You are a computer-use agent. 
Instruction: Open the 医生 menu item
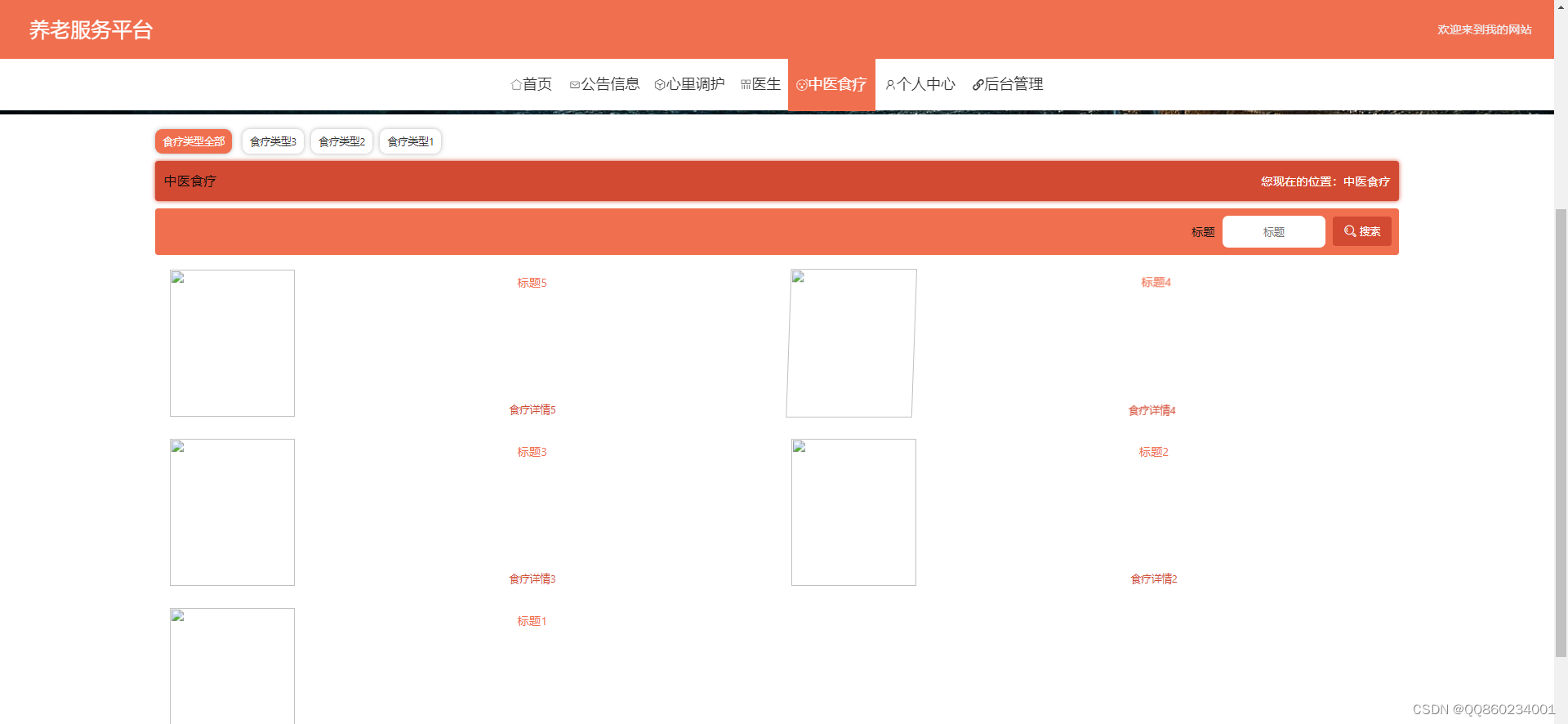760,84
